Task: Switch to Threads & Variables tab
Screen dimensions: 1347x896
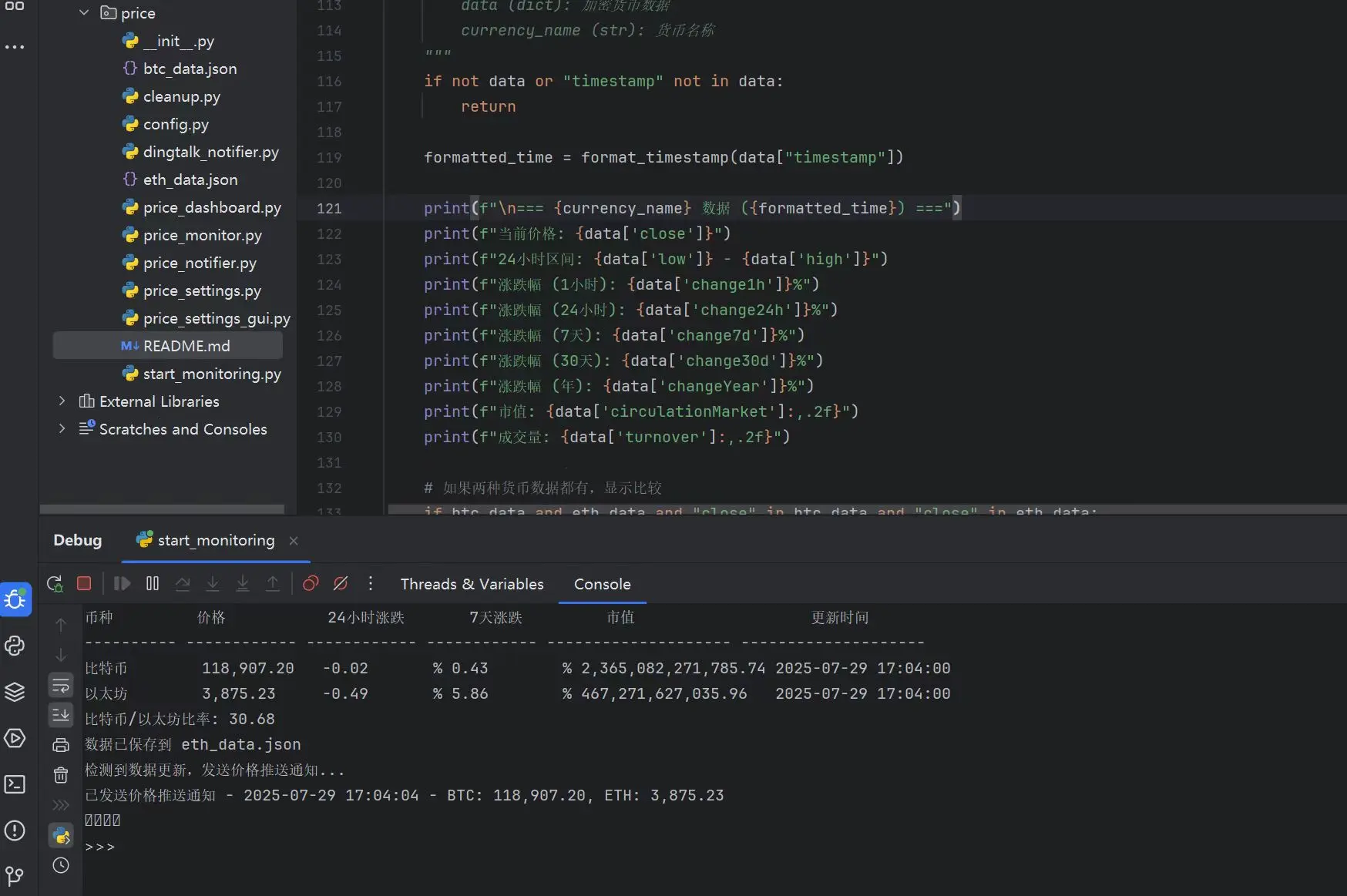Action: coord(472,584)
